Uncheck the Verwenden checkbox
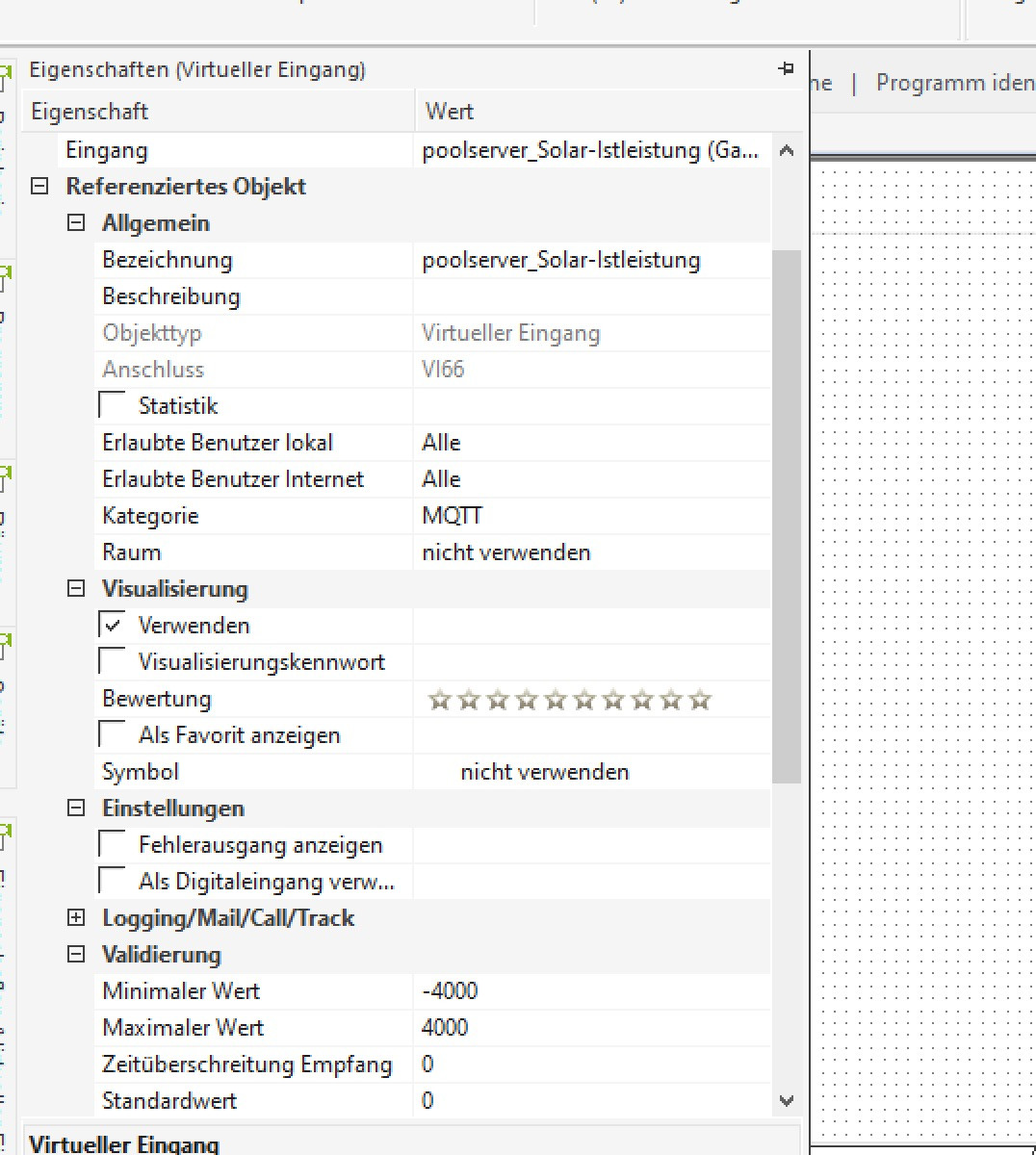This screenshot has width=1036, height=1155. [113, 625]
